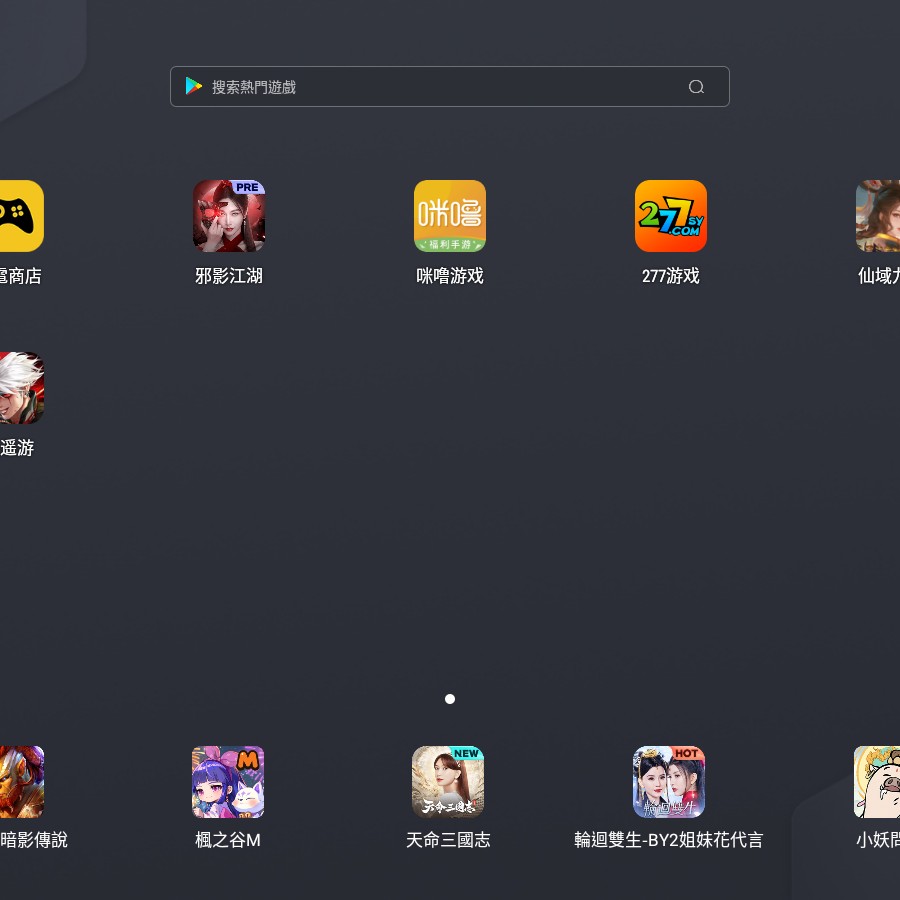Open the white-haired character game icon
The width and height of the screenshot is (900, 900).
point(22,388)
